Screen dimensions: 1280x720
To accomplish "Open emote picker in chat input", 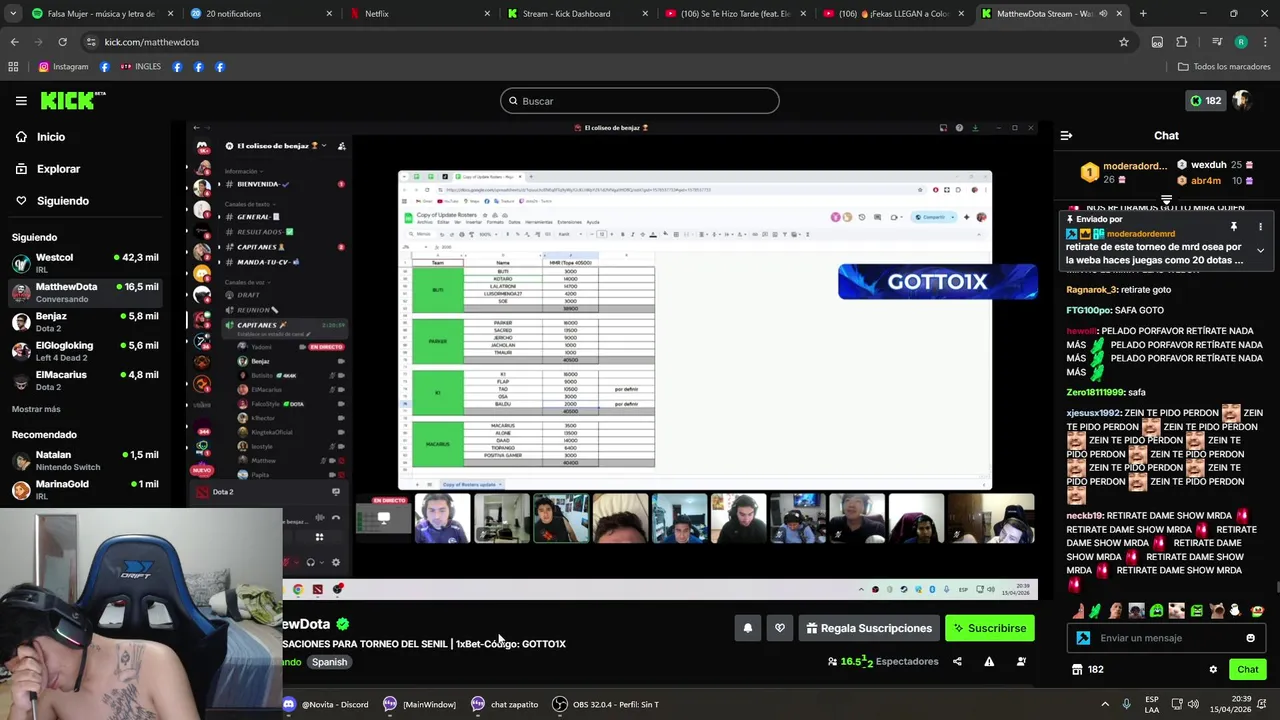I will [1250, 638].
